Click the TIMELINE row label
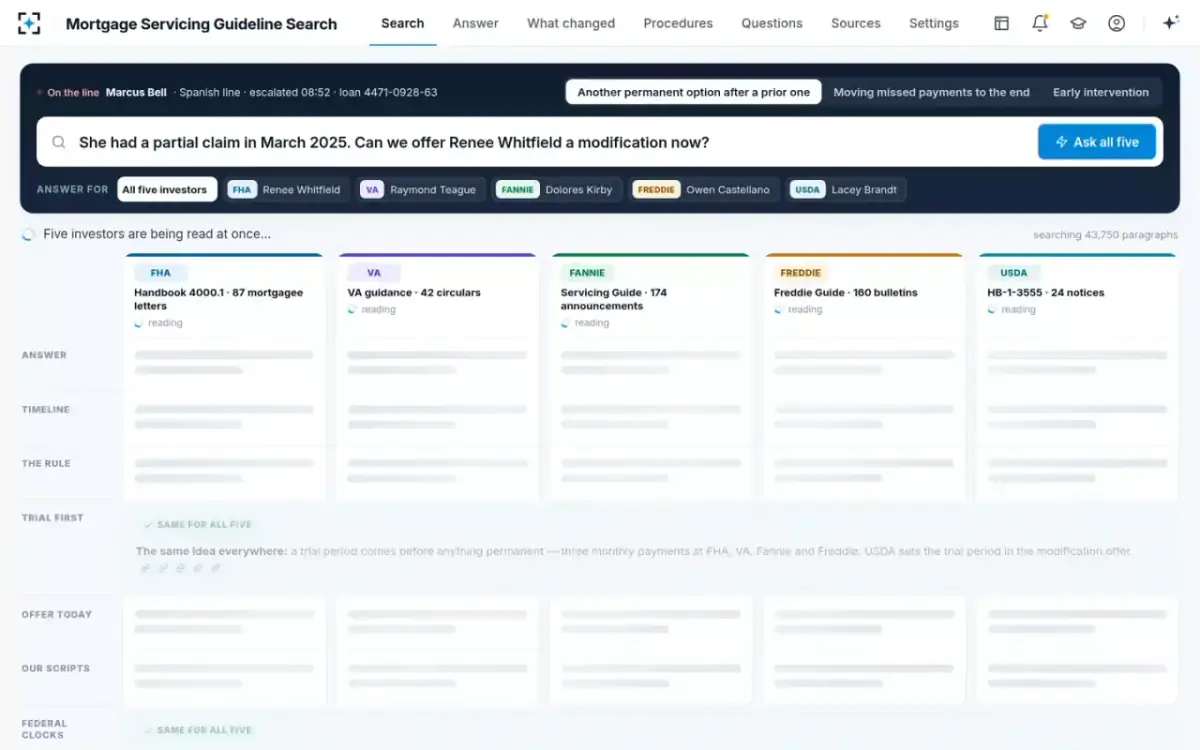Viewport: 1200px width, 750px height. [46, 410]
